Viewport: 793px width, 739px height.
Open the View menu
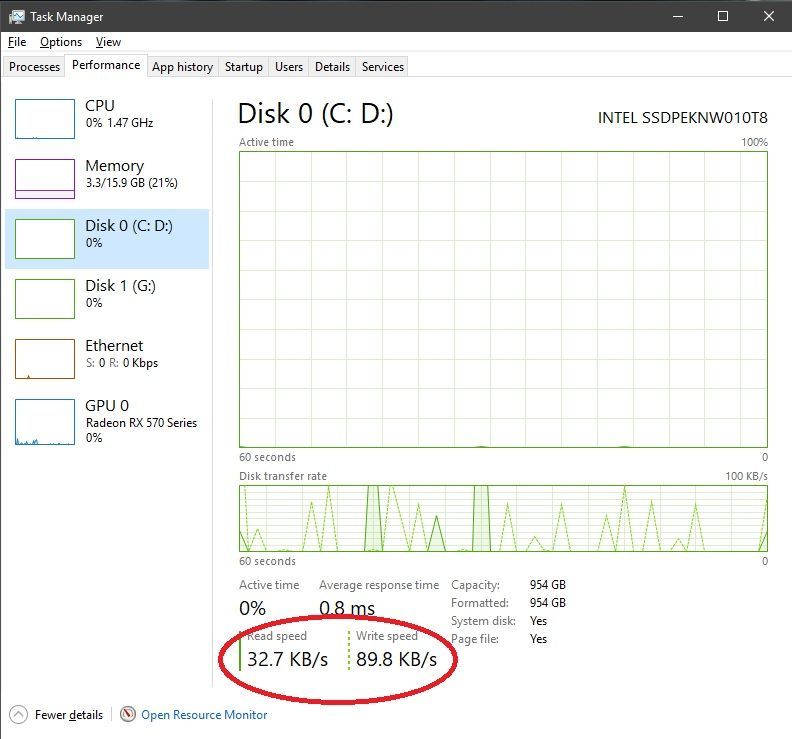(x=108, y=42)
